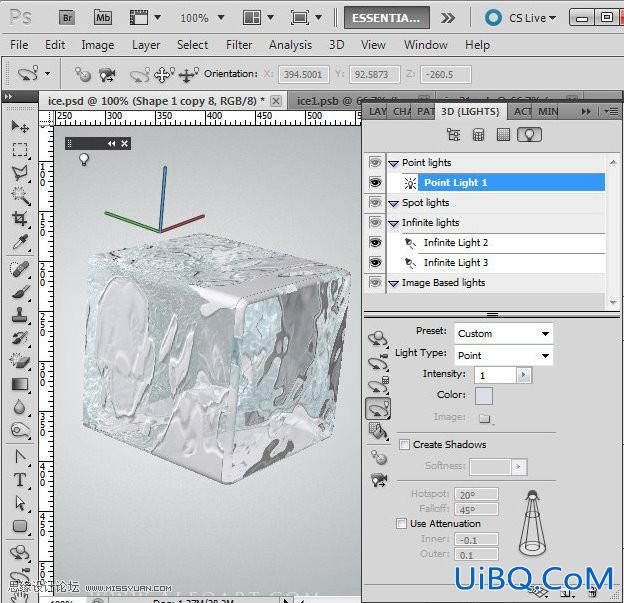Select the Spot Healing Brush tool
Viewport: 624px width, 603px height.
pos(20,269)
